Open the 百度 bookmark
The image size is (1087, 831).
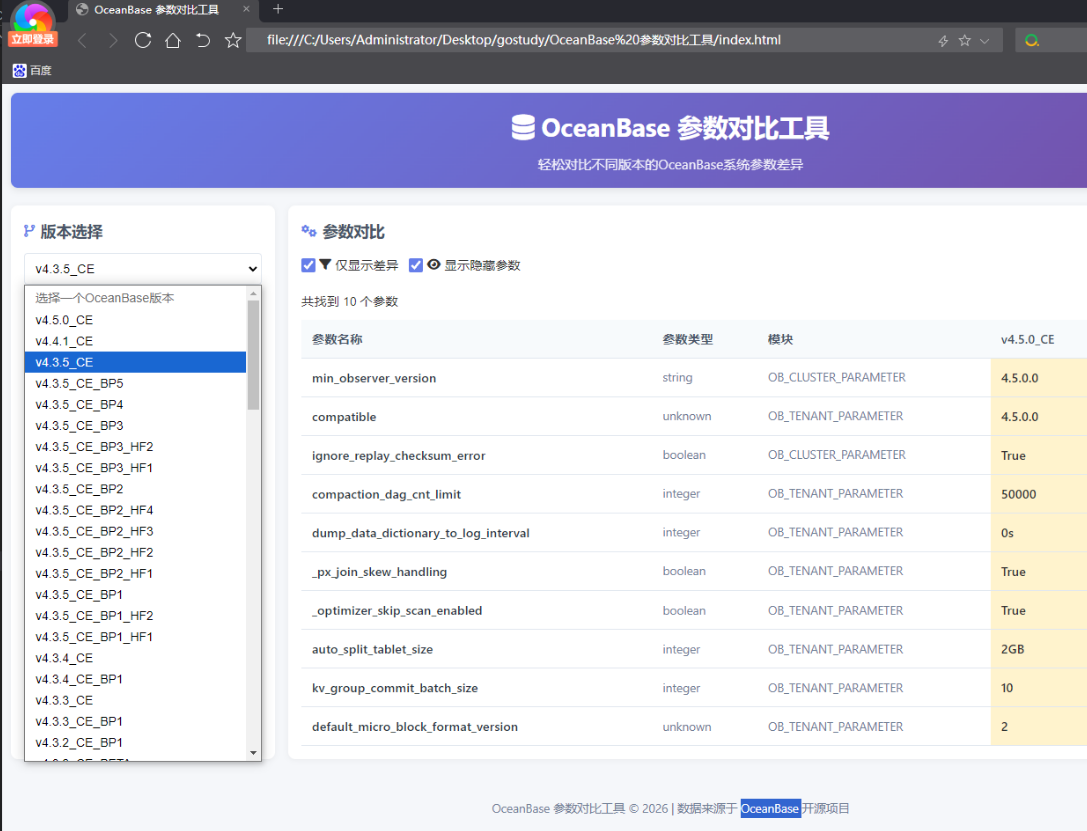tap(32, 70)
